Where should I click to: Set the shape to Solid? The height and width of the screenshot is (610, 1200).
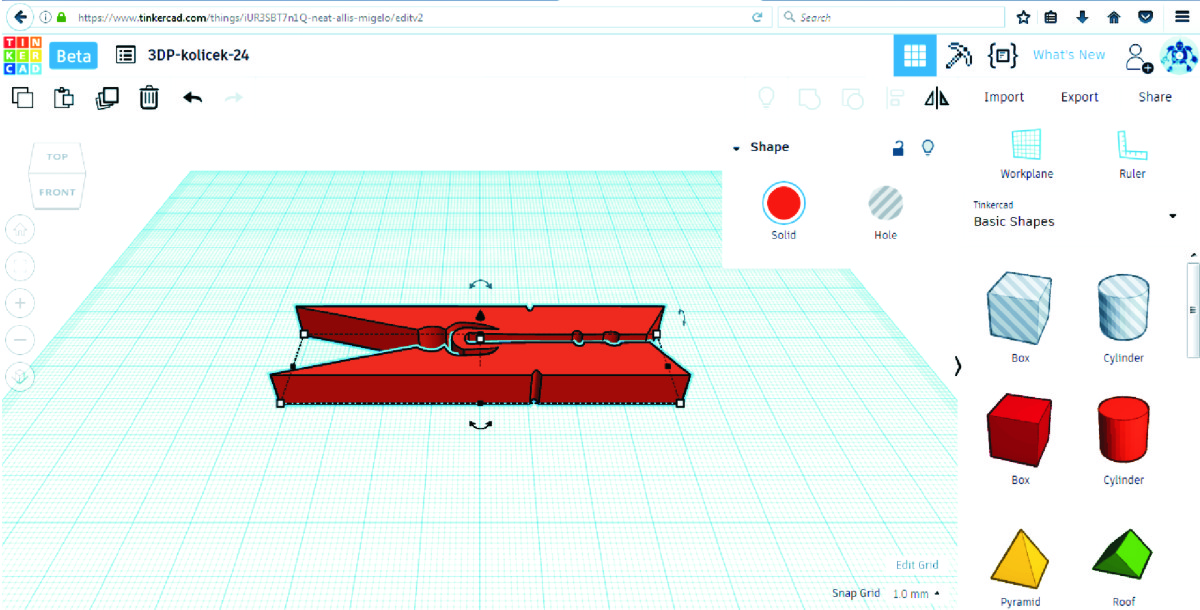point(783,212)
